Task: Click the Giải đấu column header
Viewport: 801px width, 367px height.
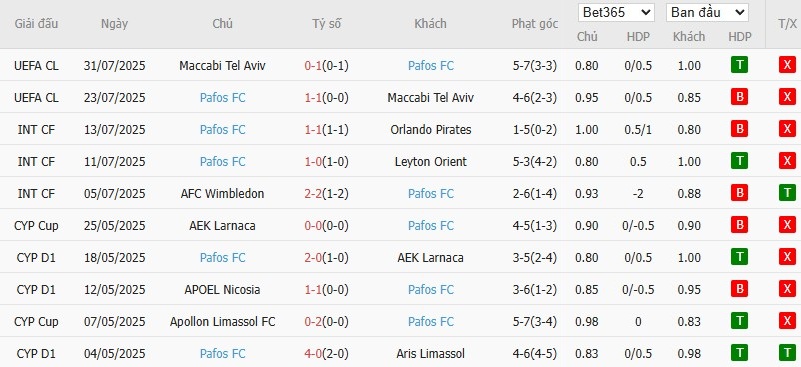Action: pos(36,24)
